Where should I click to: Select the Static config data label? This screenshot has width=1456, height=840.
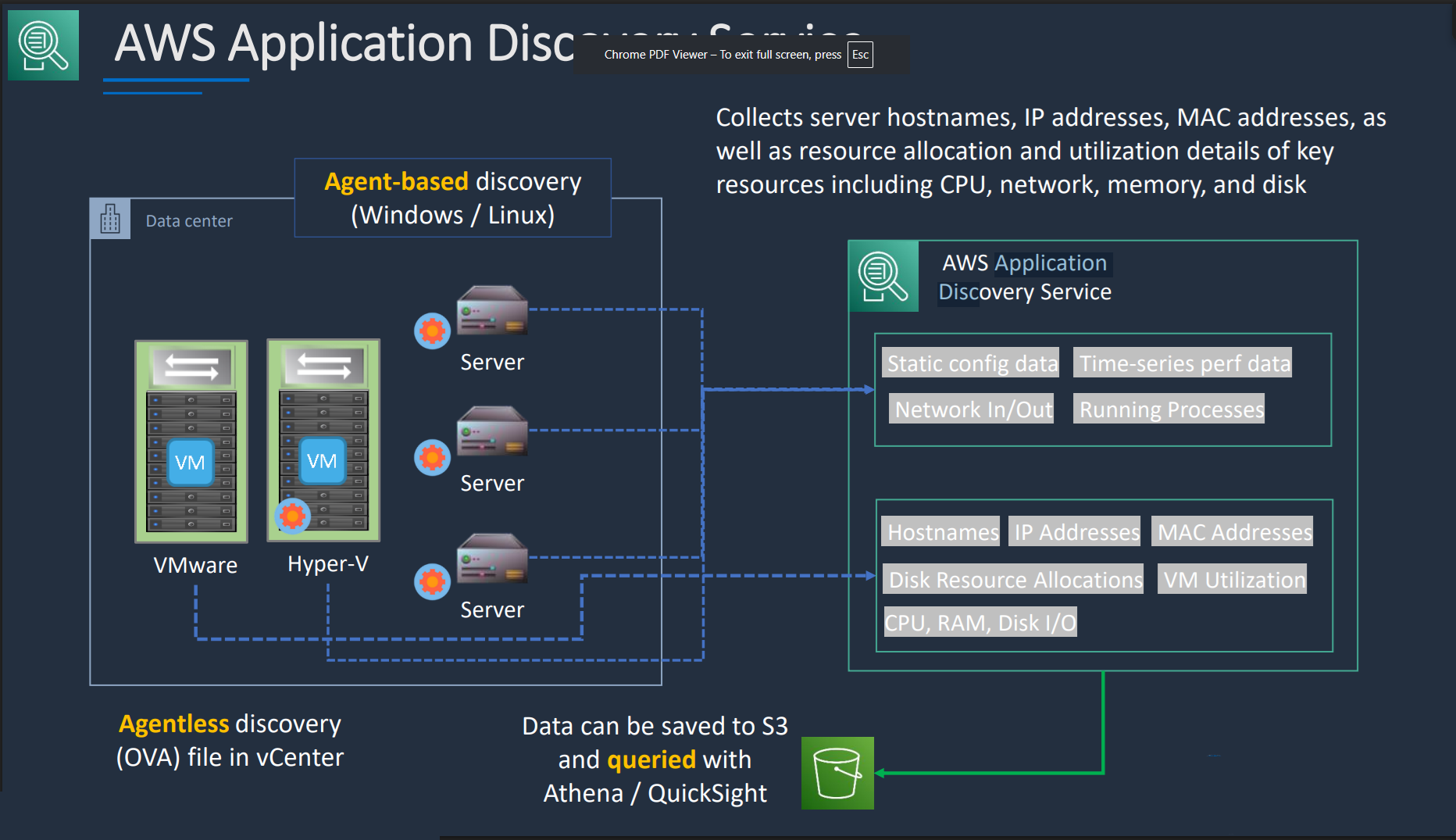click(x=971, y=363)
